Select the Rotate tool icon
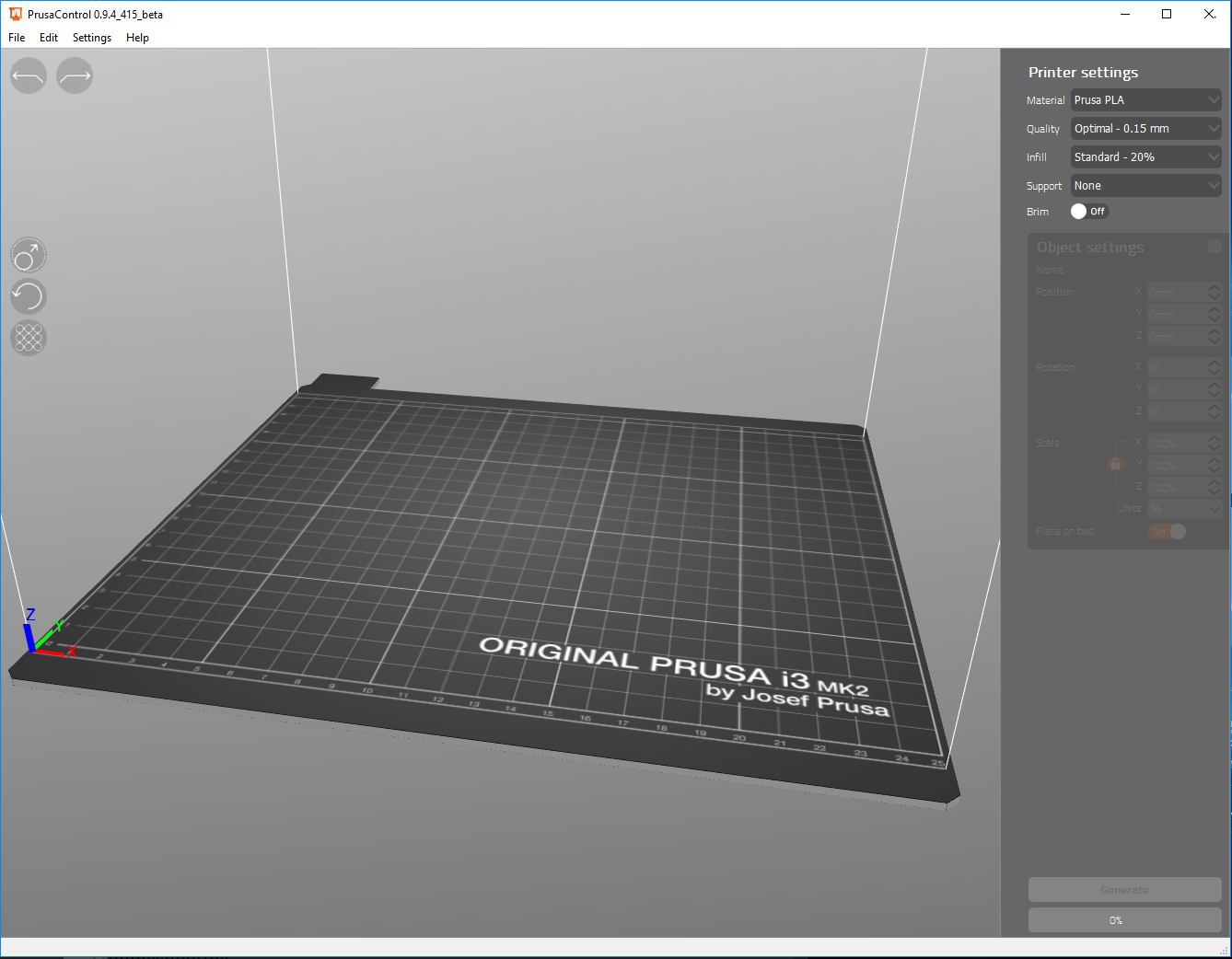This screenshot has height=959, width=1232. click(x=29, y=296)
